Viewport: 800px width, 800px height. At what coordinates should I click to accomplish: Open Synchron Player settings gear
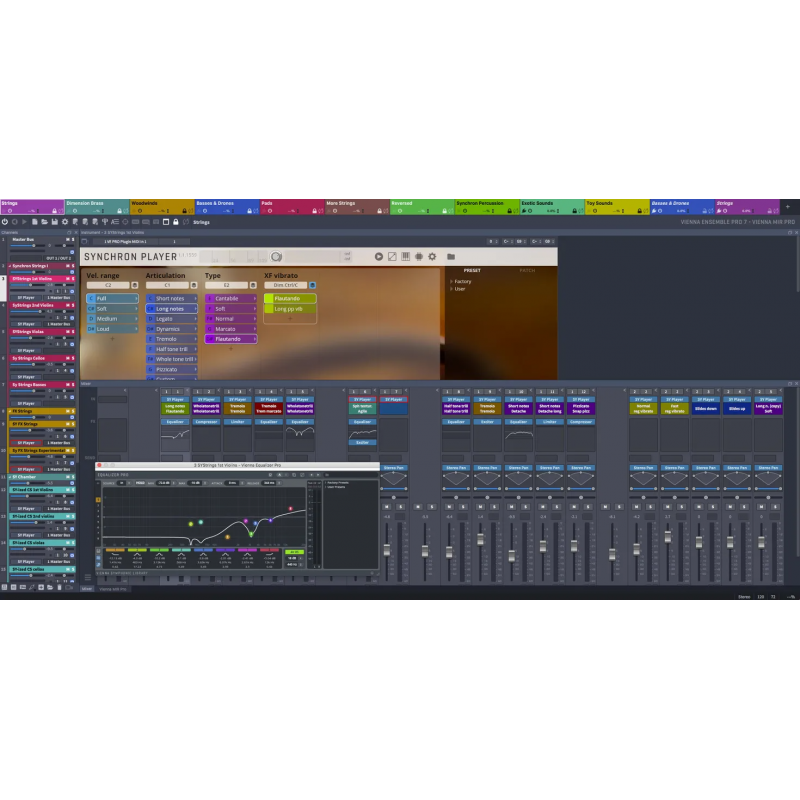(432, 257)
